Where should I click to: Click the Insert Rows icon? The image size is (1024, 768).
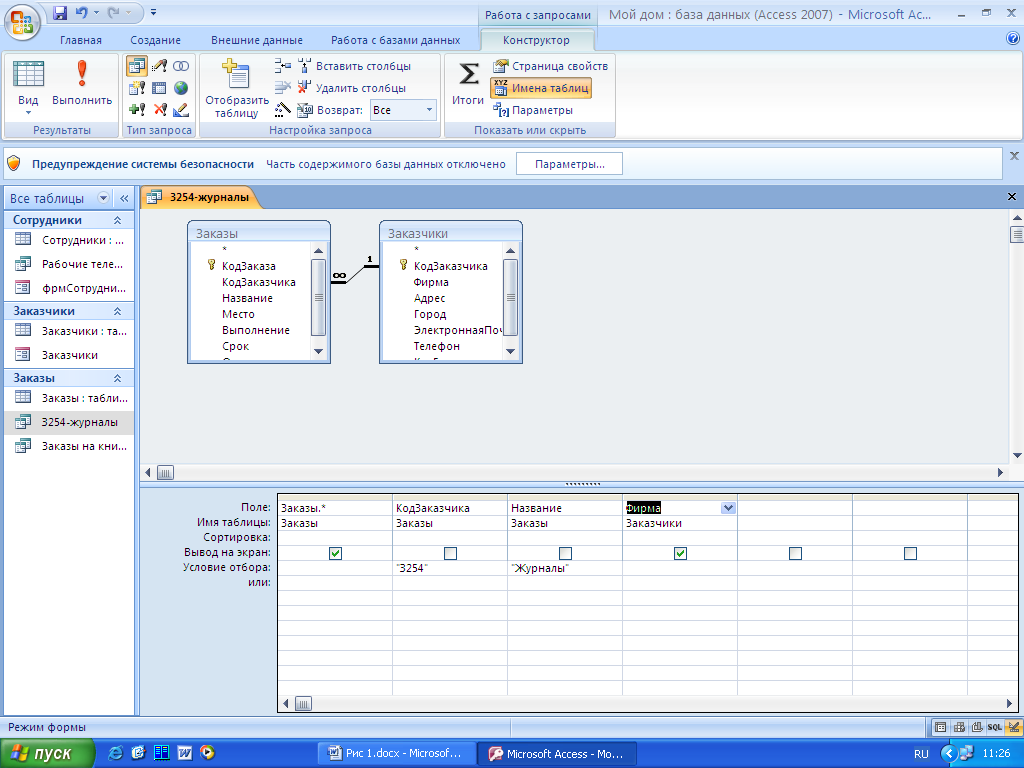click(x=283, y=66)
